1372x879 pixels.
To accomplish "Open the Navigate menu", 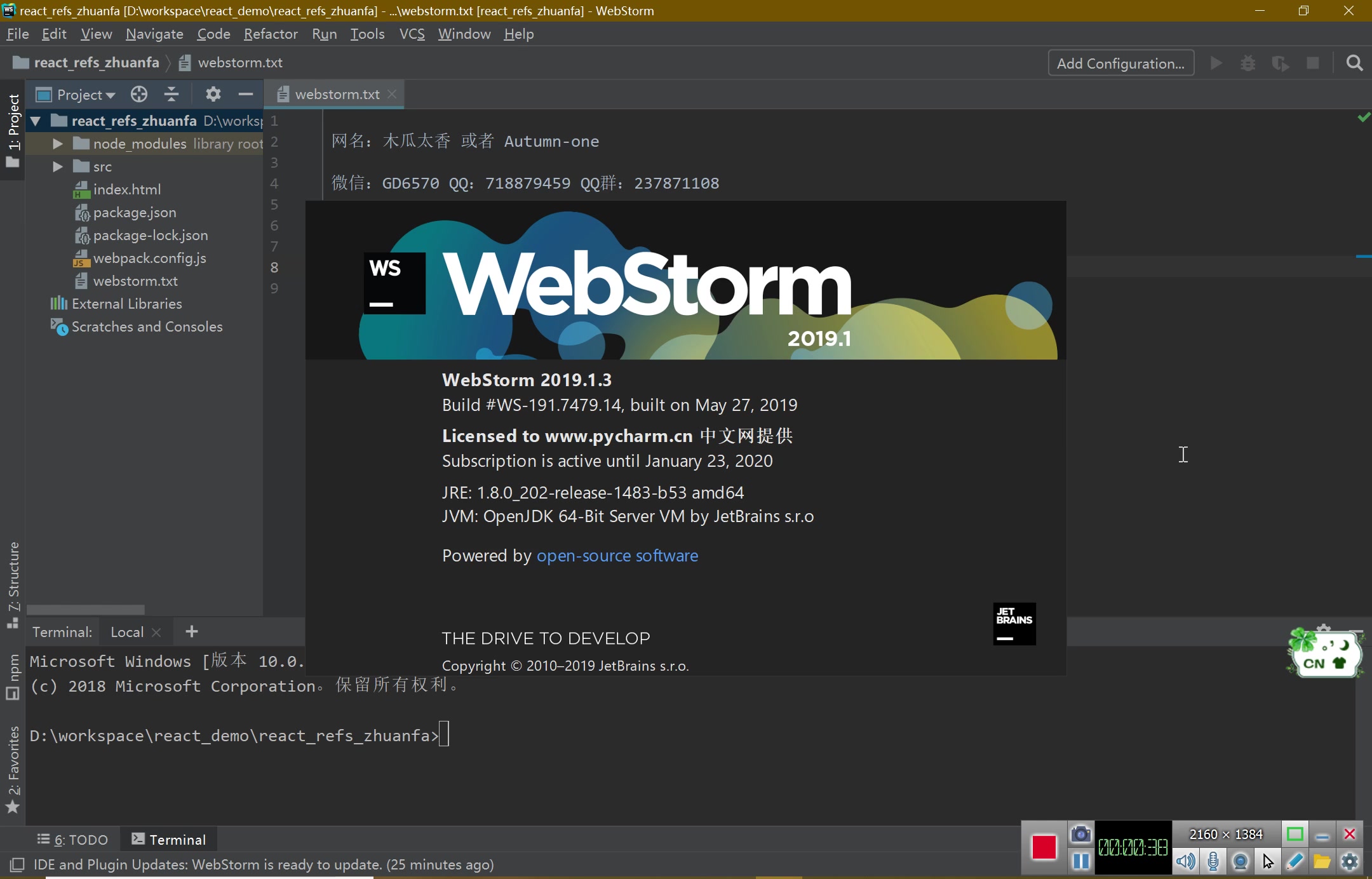I will point(154,34).
